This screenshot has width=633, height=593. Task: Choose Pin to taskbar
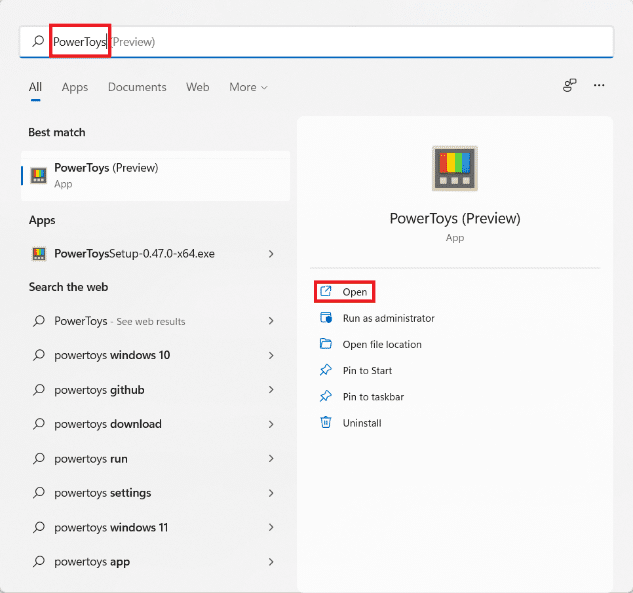362,397
